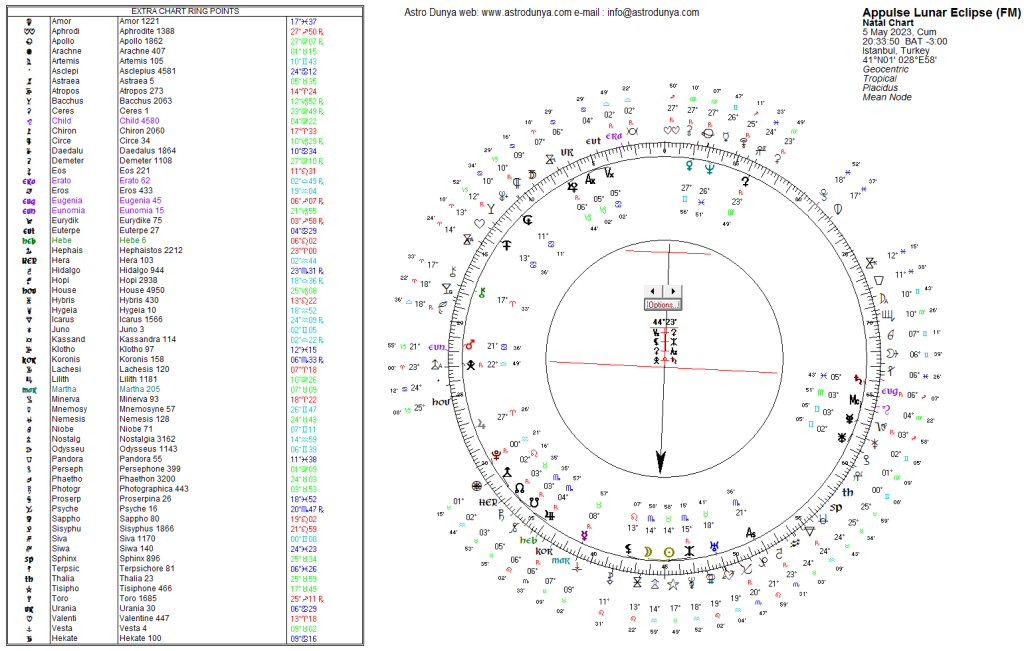The height and width of the screenshot is (651, 1024).
Task: Click the 'Appulse Lunar Eclipse (FM)' chart title
Action: [x=941, y=12]
